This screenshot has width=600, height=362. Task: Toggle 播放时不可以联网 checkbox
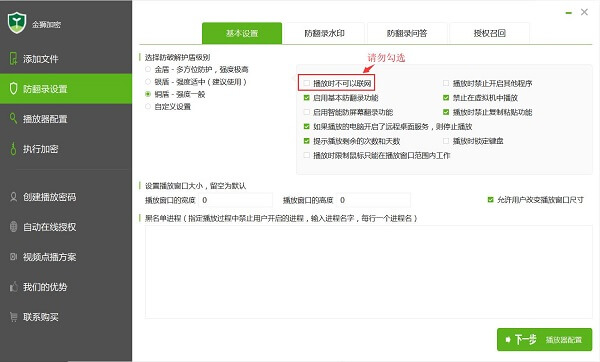307,83
